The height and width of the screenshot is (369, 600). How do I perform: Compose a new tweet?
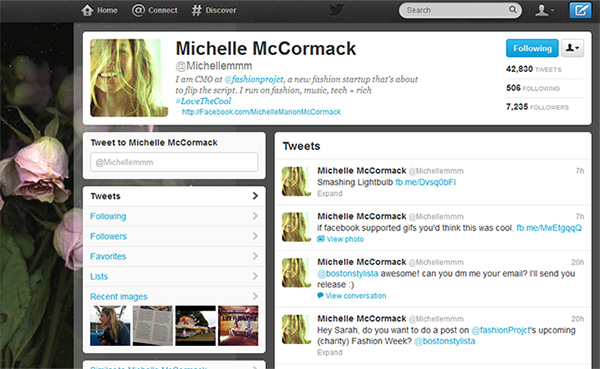tap(580, 10)
